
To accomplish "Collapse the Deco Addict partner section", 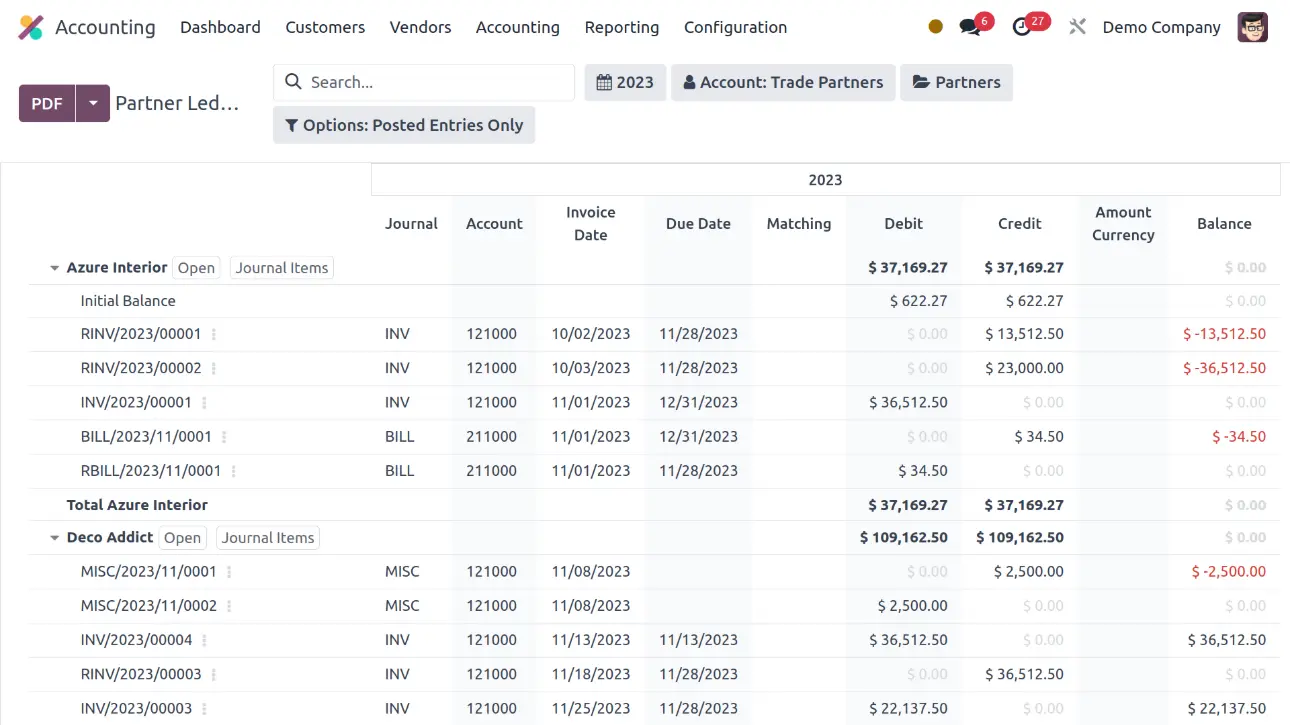I will [54, 538].
